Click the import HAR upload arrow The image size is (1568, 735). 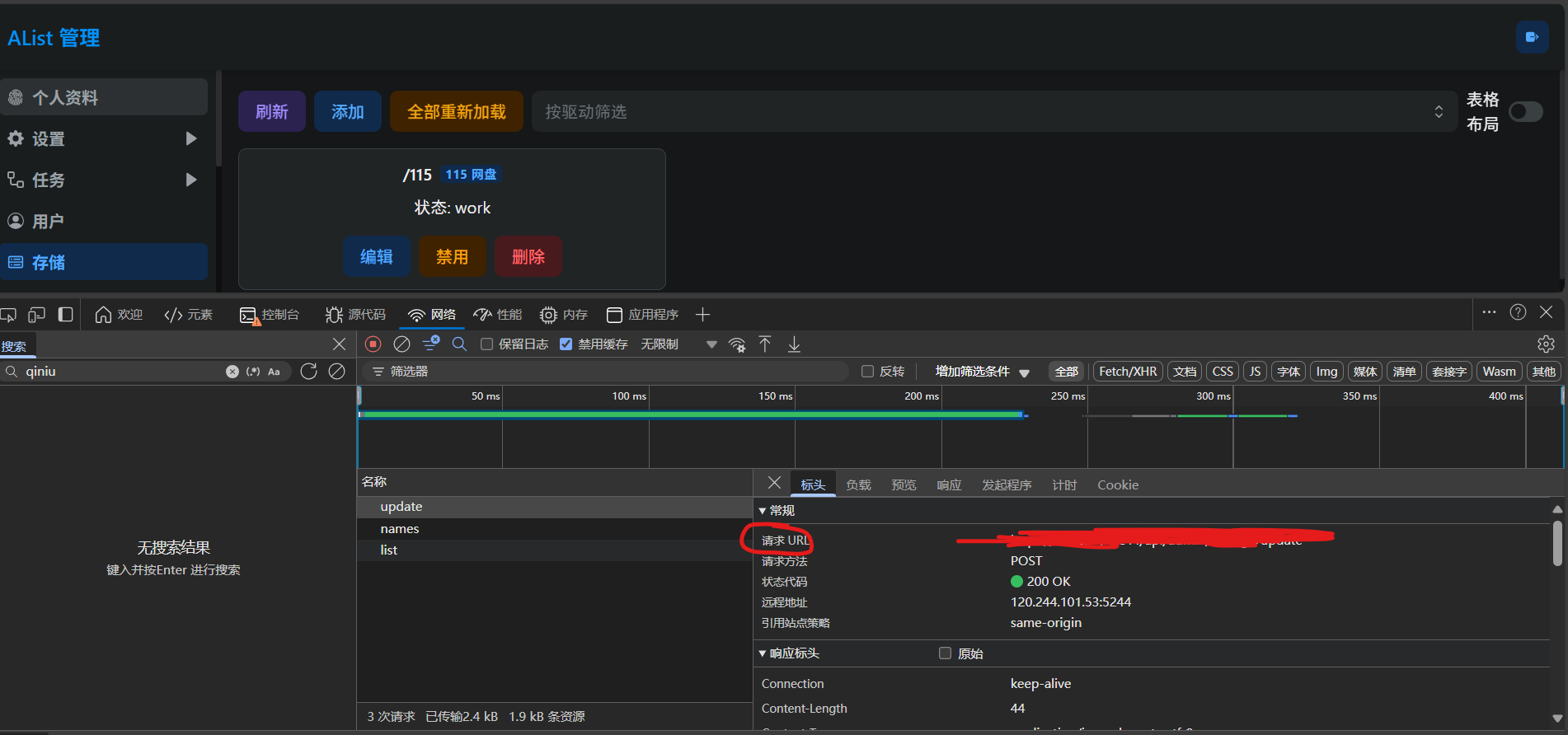tap(765, 344)
